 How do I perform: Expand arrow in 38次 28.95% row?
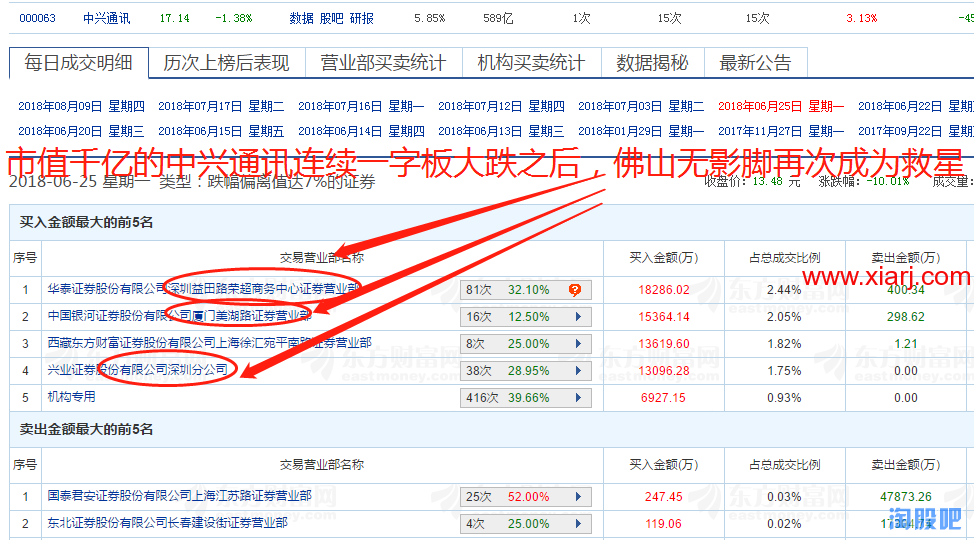578,371
